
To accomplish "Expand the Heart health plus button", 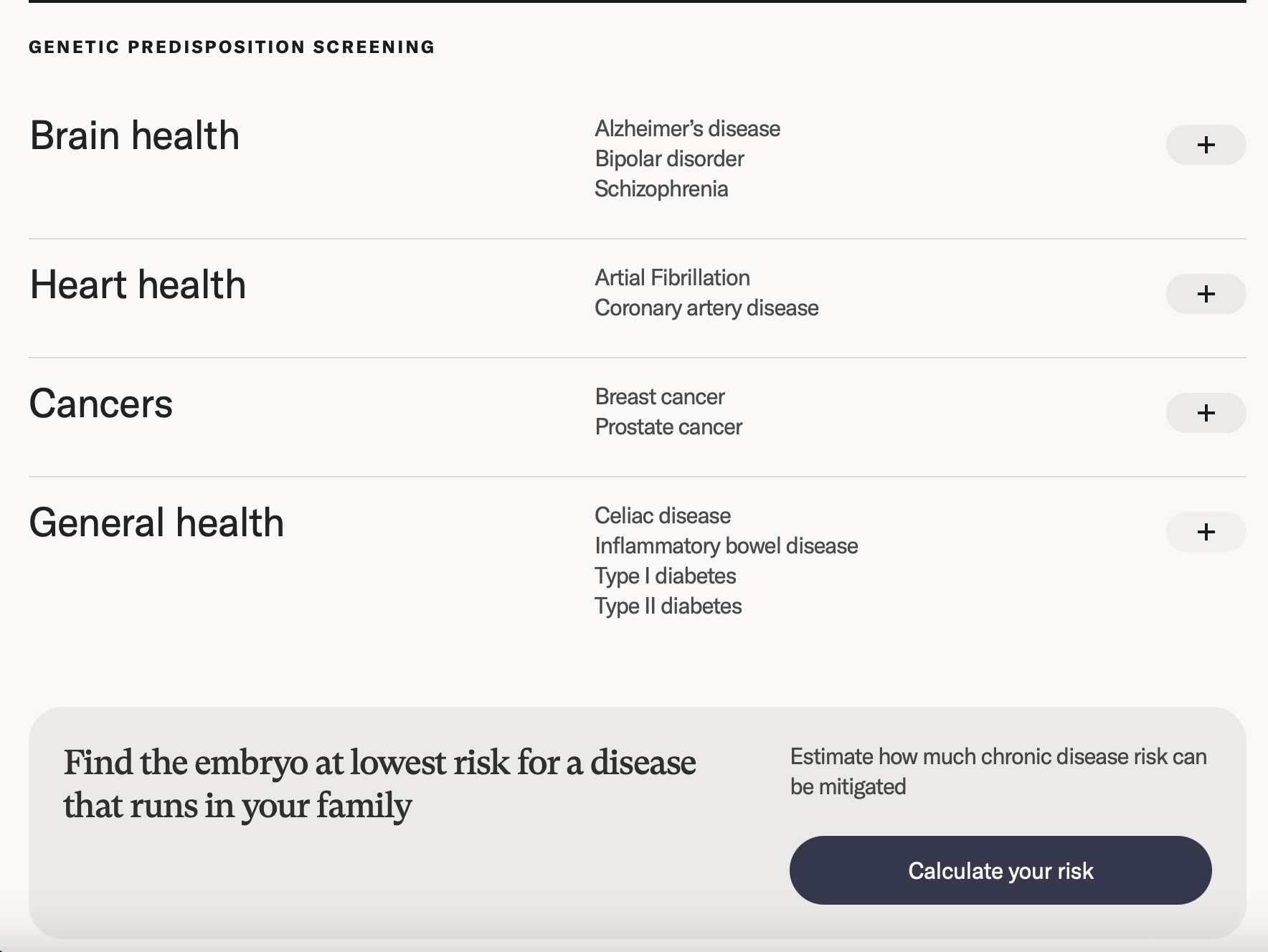I will pyautogui.click(x=1206, y=294).
